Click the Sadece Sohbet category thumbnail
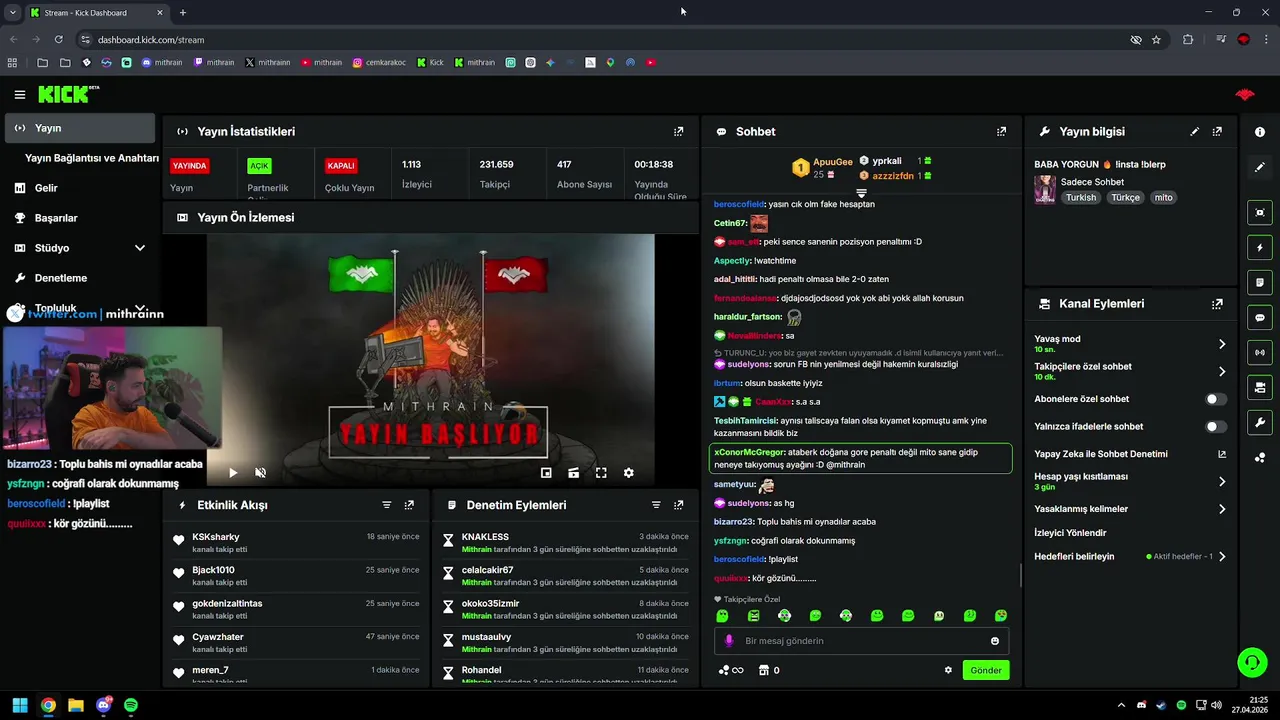1280x720 pixels. [x=1045, y=189]
